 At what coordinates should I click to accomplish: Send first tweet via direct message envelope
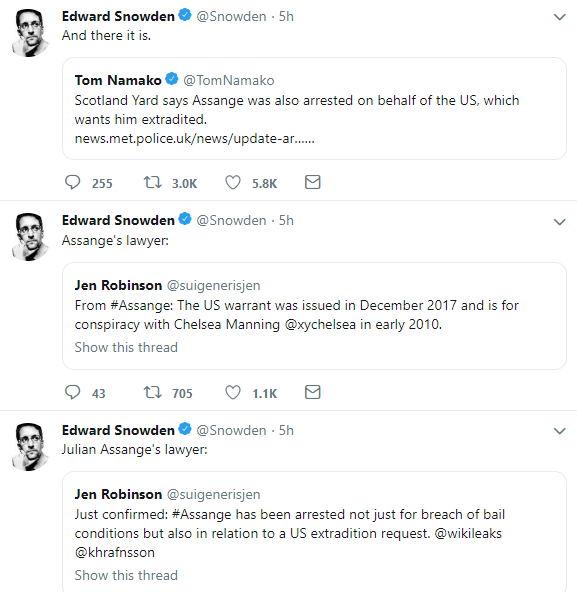click(313, 182)
